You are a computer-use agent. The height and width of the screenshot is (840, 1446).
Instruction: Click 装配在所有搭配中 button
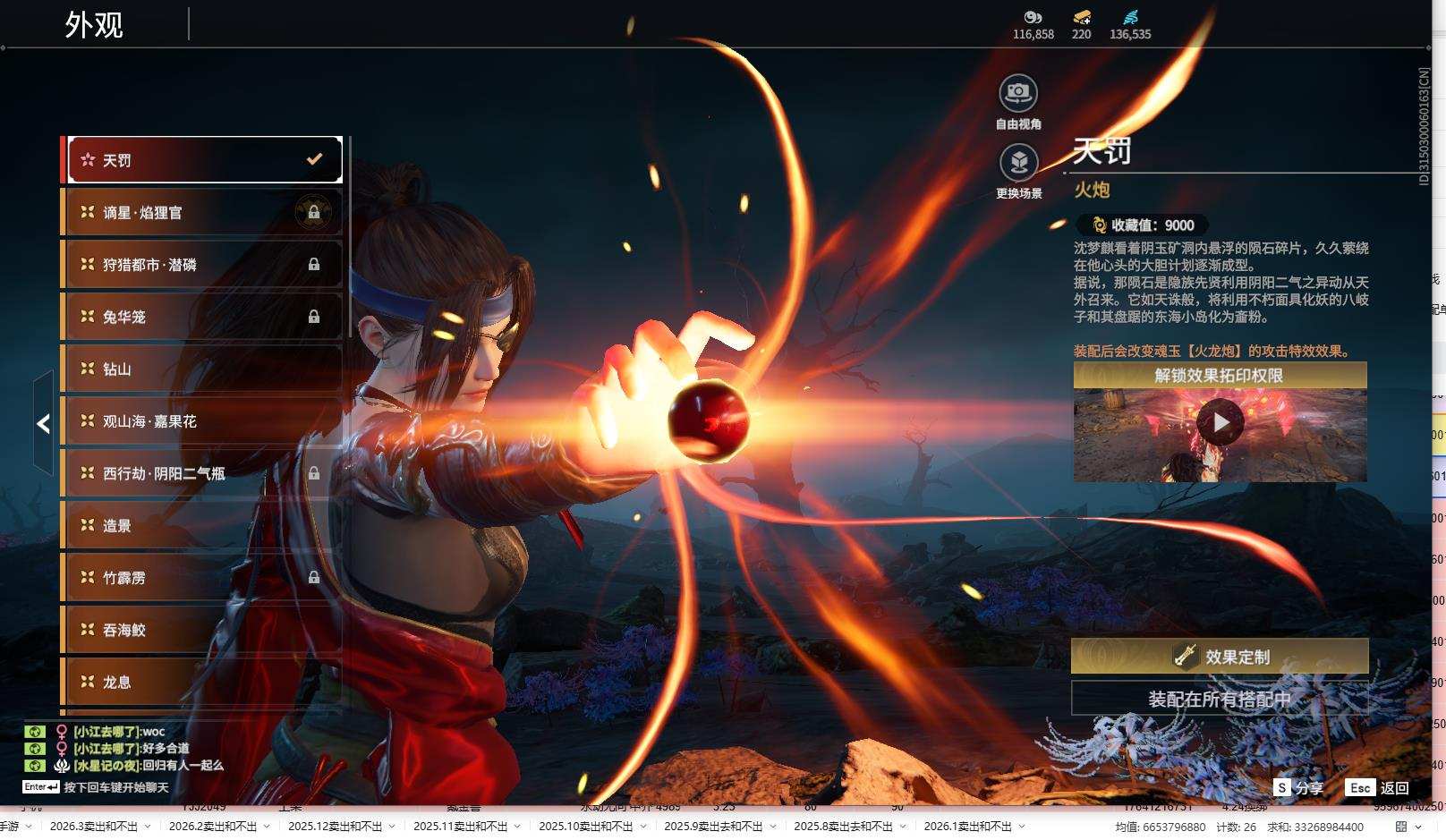tap(1220, 699)
